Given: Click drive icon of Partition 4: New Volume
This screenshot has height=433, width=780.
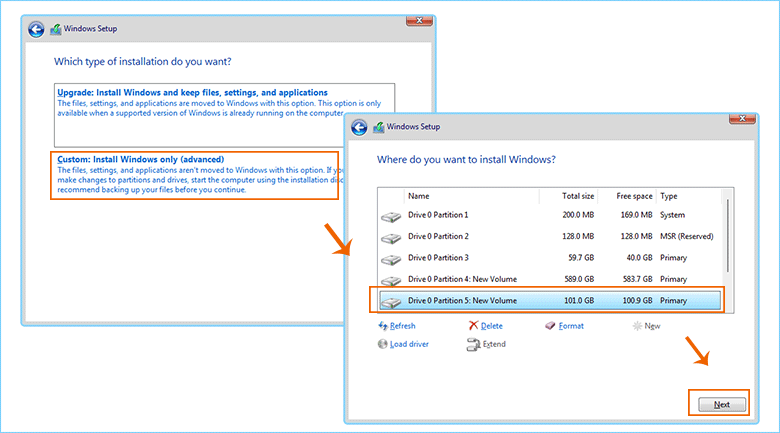Looking at the screenshot, I should (391, 280).
